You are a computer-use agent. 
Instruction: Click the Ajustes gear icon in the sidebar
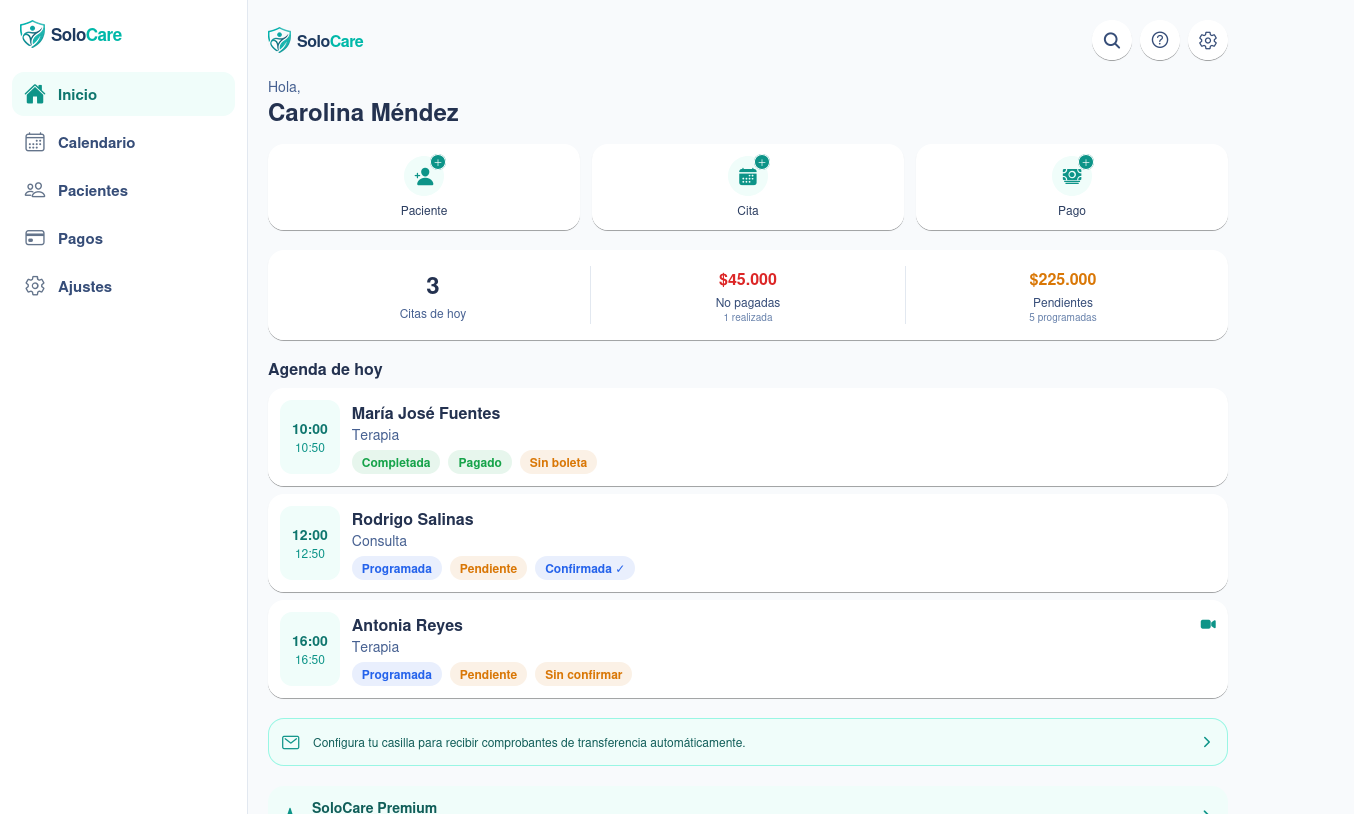tap(35, 286)
